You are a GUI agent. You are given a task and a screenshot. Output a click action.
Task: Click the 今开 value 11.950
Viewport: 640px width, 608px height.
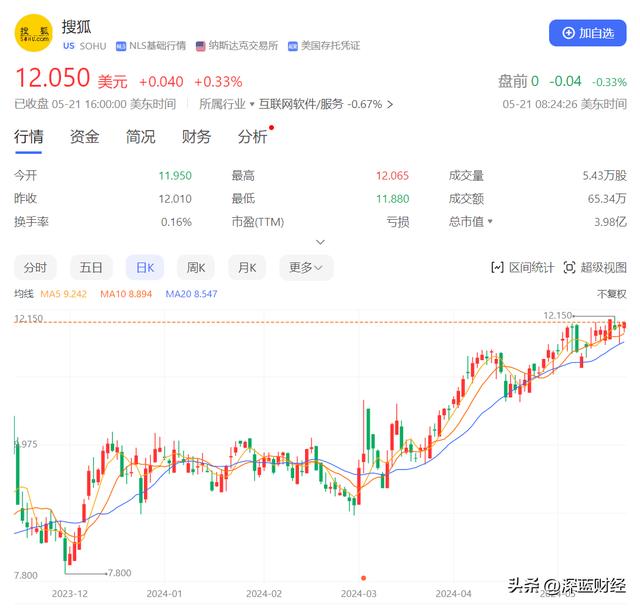pyautogui.click(x=175, y=176)
